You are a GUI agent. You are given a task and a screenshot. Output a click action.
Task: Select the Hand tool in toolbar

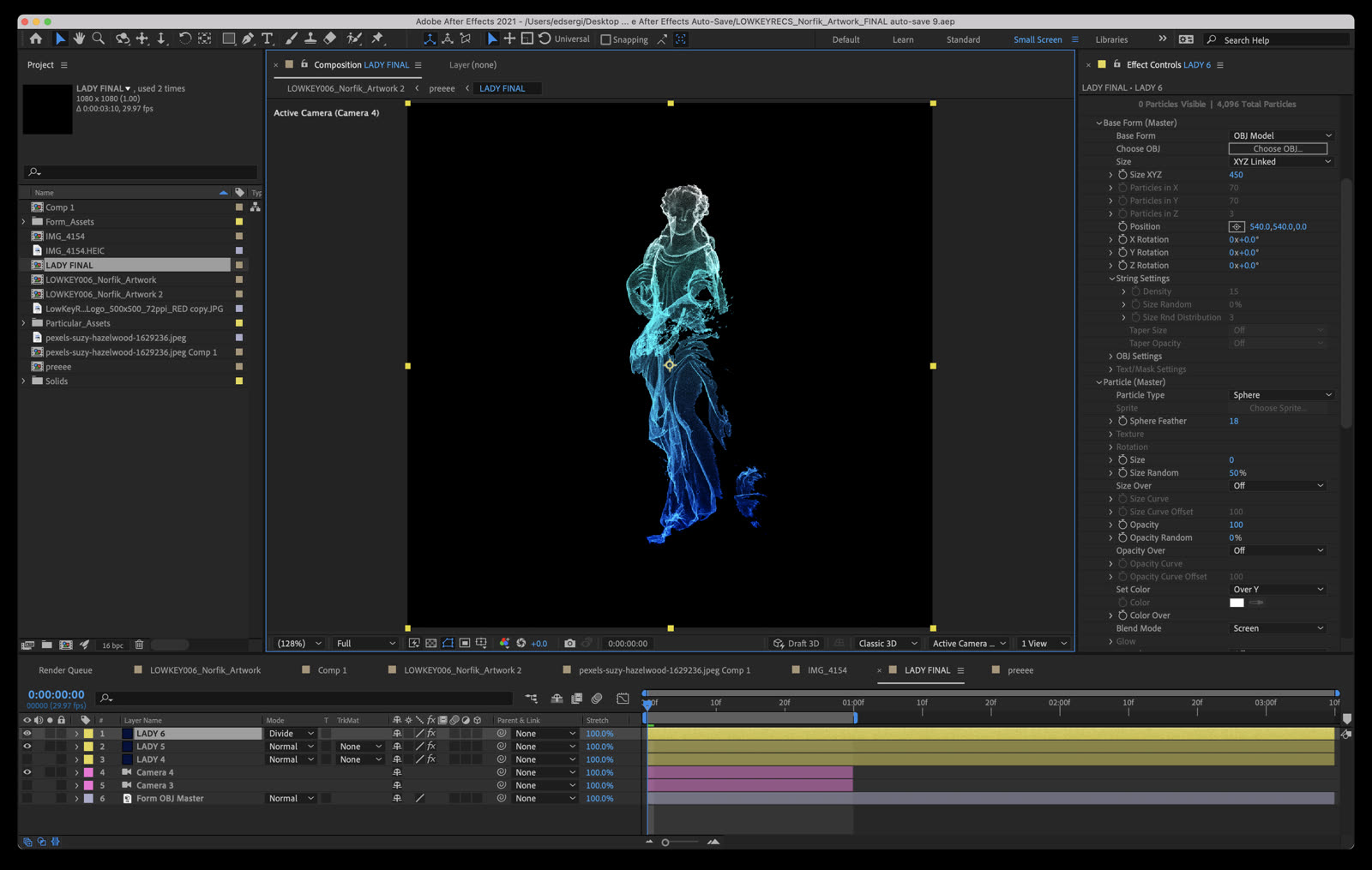tap(79, 39)
